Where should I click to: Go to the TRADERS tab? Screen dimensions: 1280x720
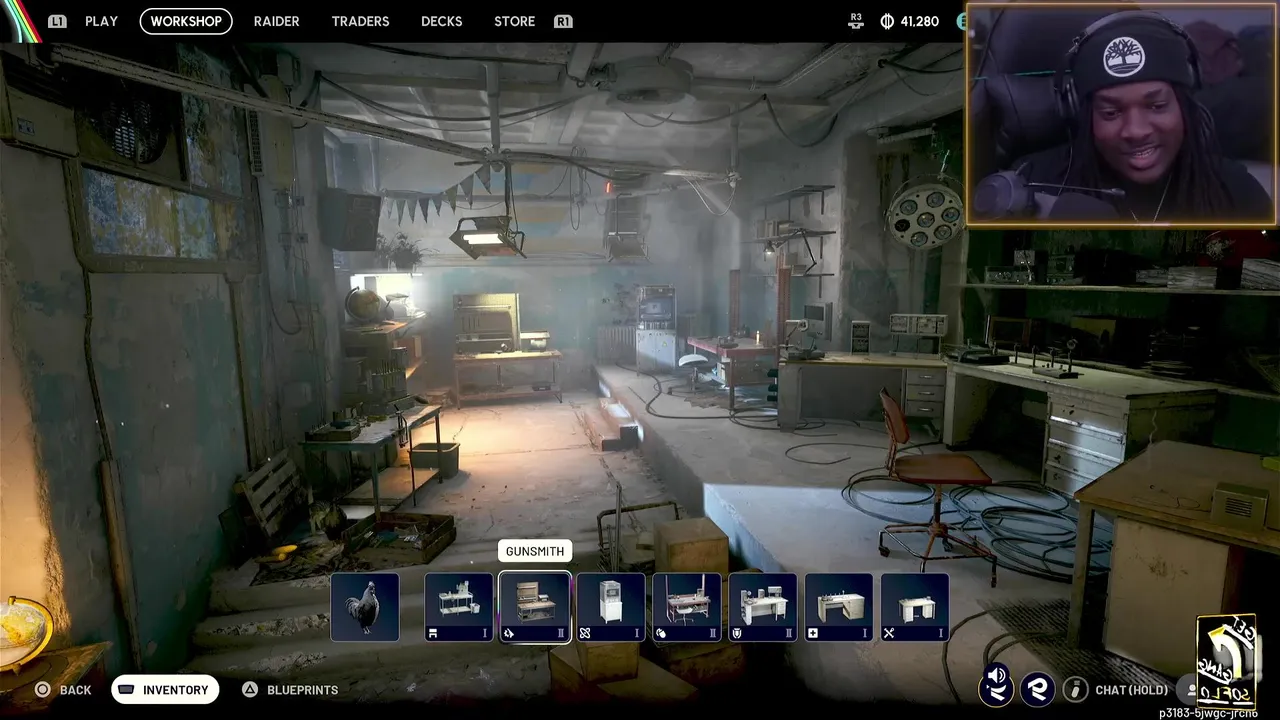pyautogui.click(x=360, y=21)
